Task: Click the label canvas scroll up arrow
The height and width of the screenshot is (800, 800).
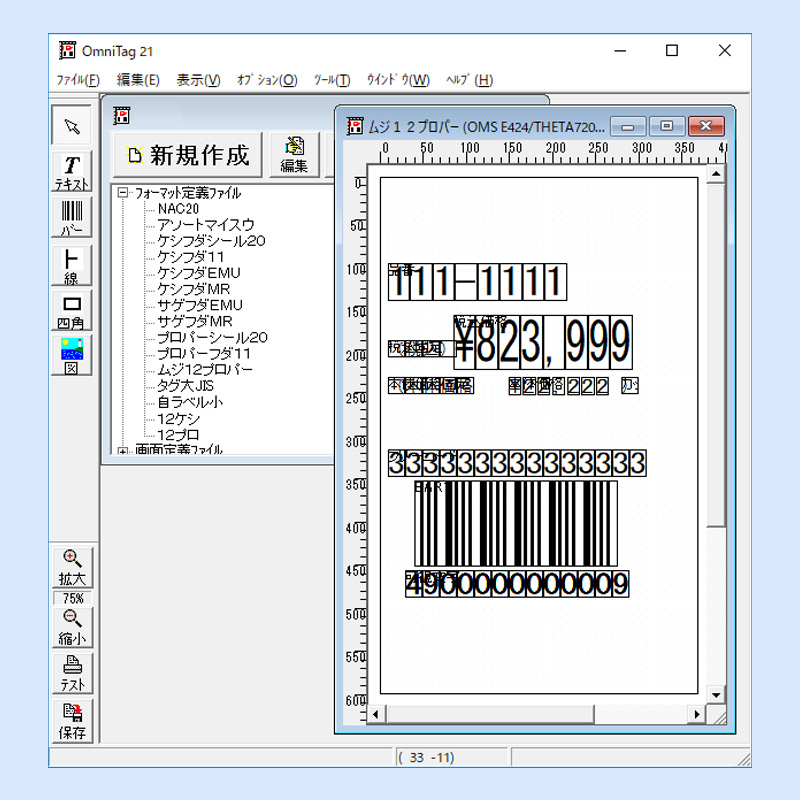Action: click(716, 174)
